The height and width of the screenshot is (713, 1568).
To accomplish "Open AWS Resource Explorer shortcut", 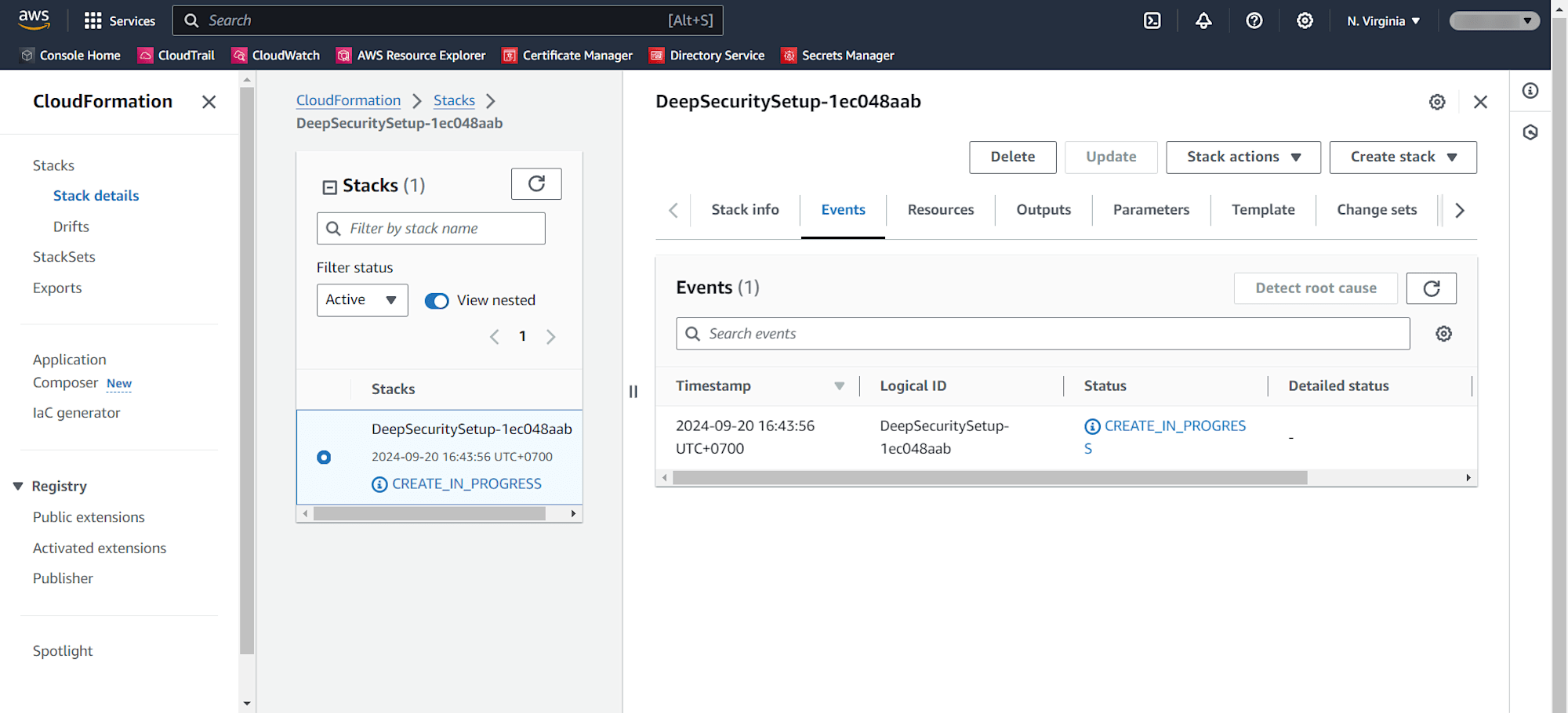I will tap(411, 55).
